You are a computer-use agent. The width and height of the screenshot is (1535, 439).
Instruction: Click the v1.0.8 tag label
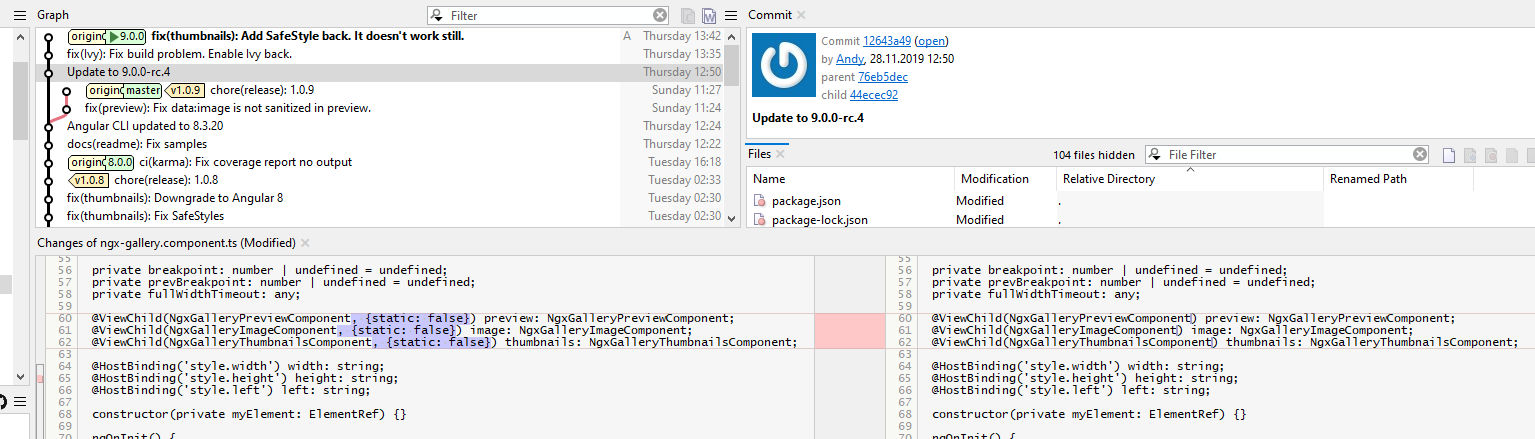(88, 180)
